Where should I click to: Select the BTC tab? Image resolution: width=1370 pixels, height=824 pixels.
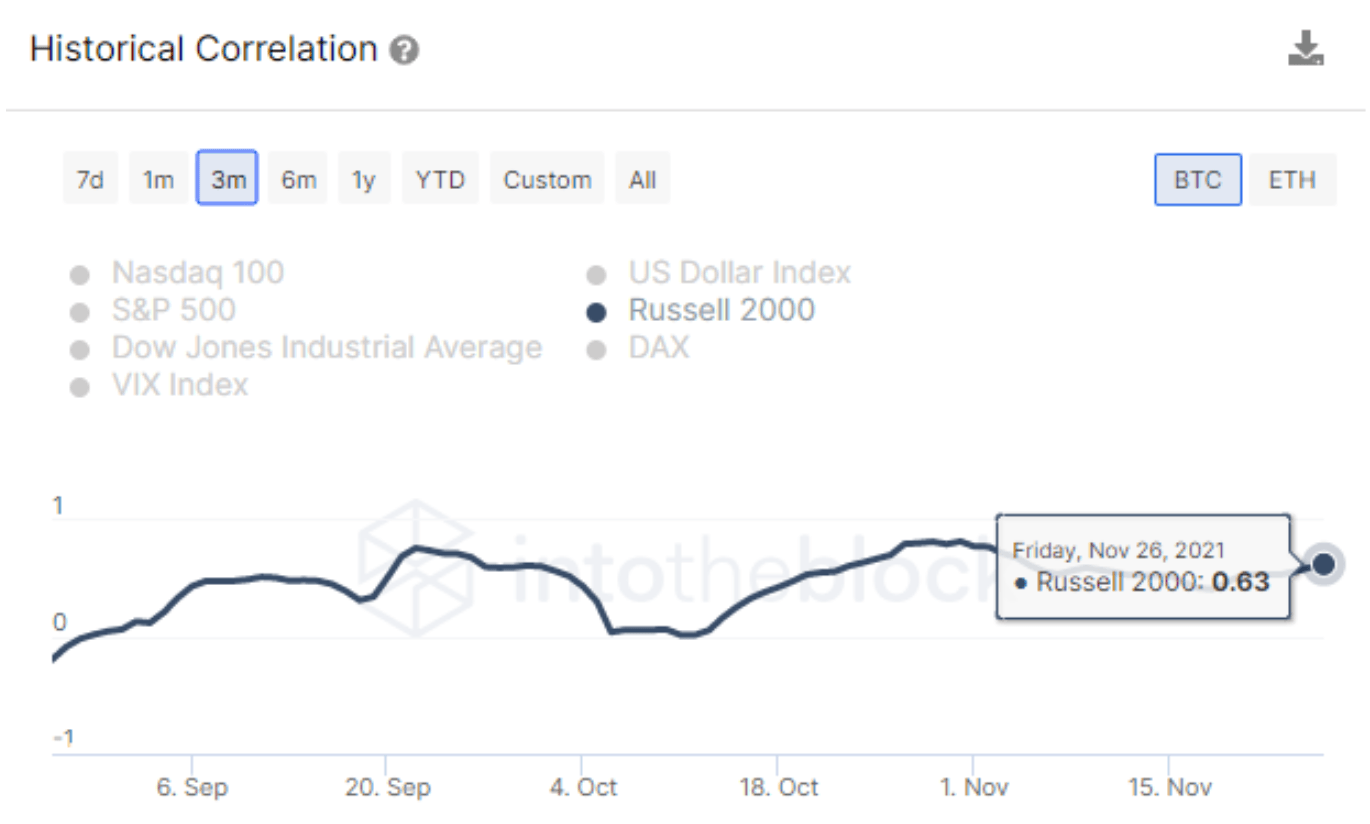(1197, 179)
